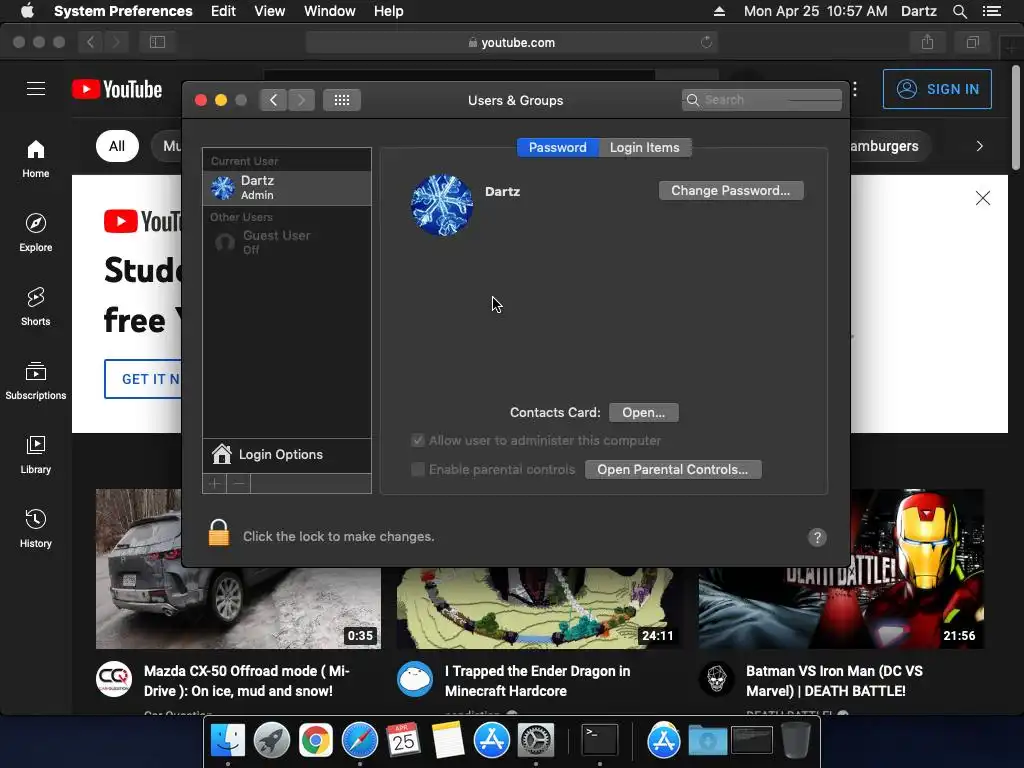Switch to the Login Items tab
Viewport: 1024px width, 768px height.
(x=645, y=148)
